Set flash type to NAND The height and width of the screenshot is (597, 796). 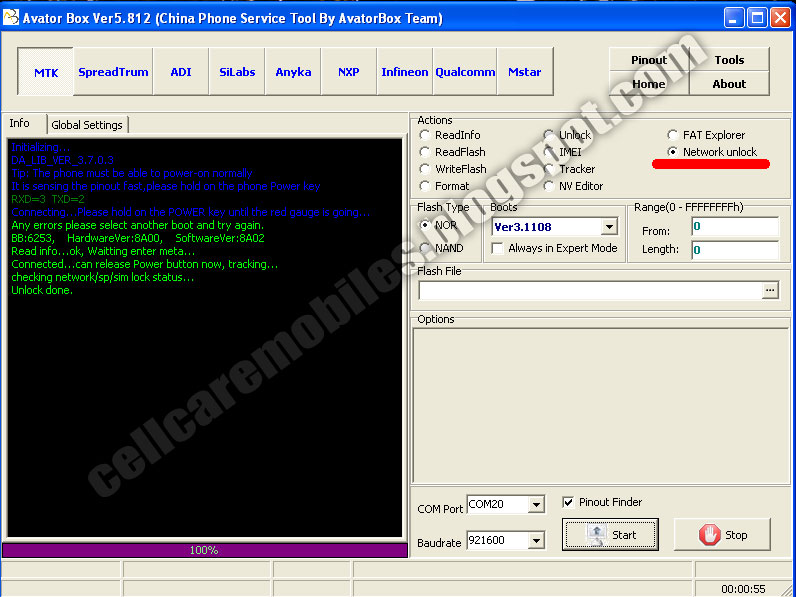click(x=425, y=248)
